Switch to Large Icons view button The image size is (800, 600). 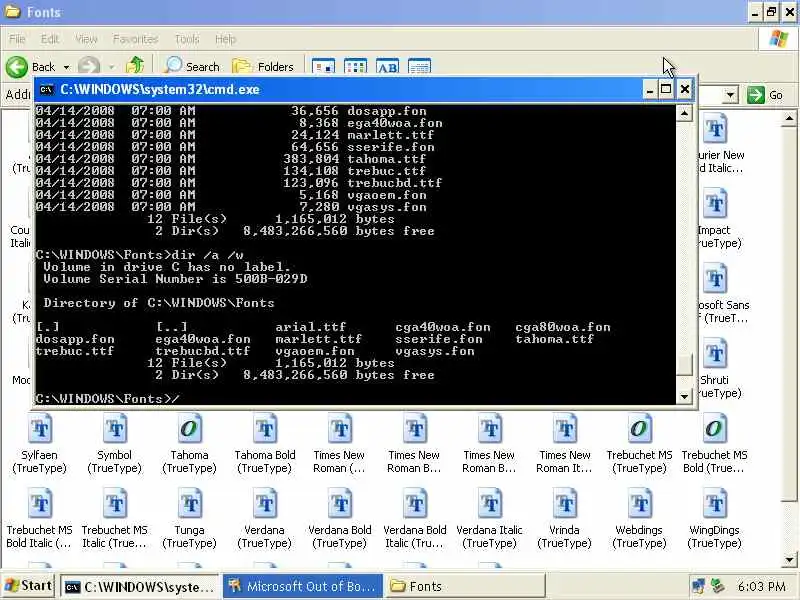[323, 66]
